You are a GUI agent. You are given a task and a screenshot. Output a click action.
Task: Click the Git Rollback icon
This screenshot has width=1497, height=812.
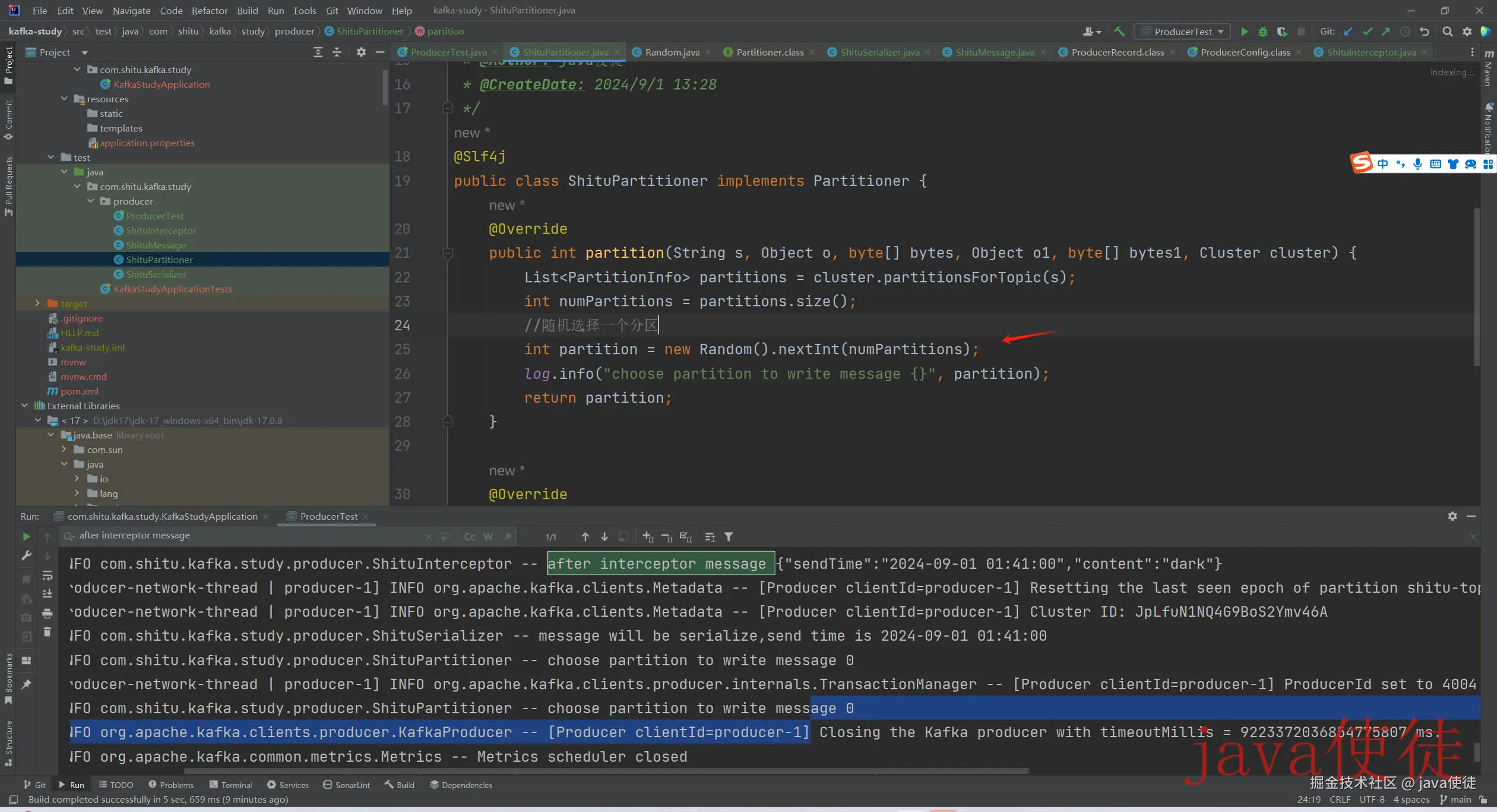pos(1424,32)
